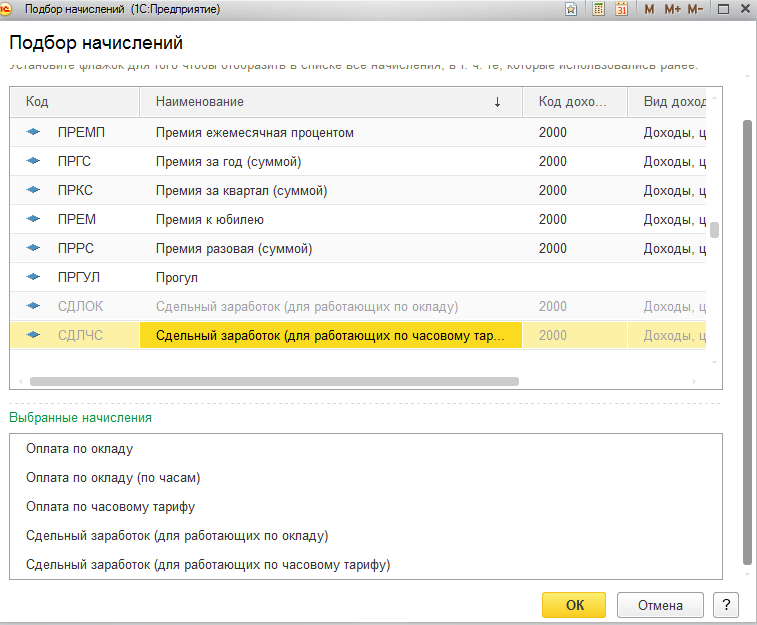Open the calendar icon in title bar
This screenshot has width=757, height=625.
(x=621, y=9)
